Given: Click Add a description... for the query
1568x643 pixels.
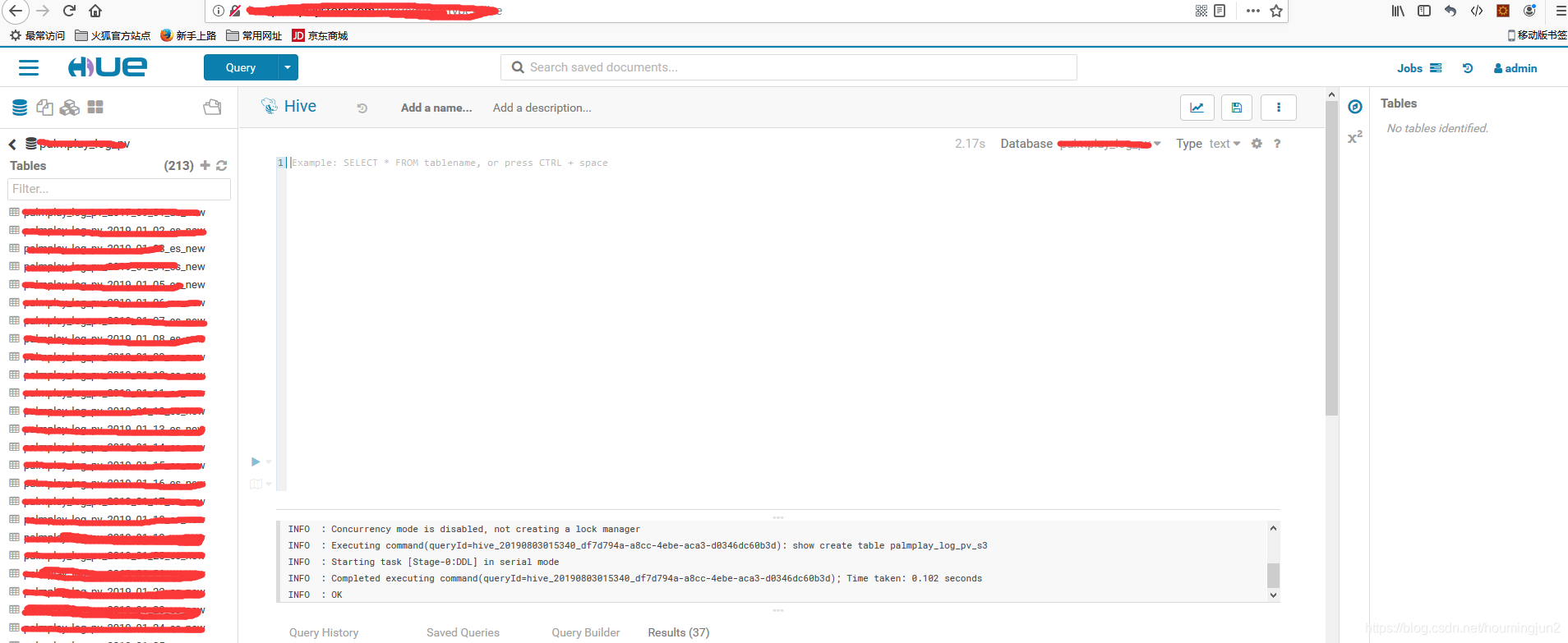Looking at the screenshot, I should coord(542,108).
